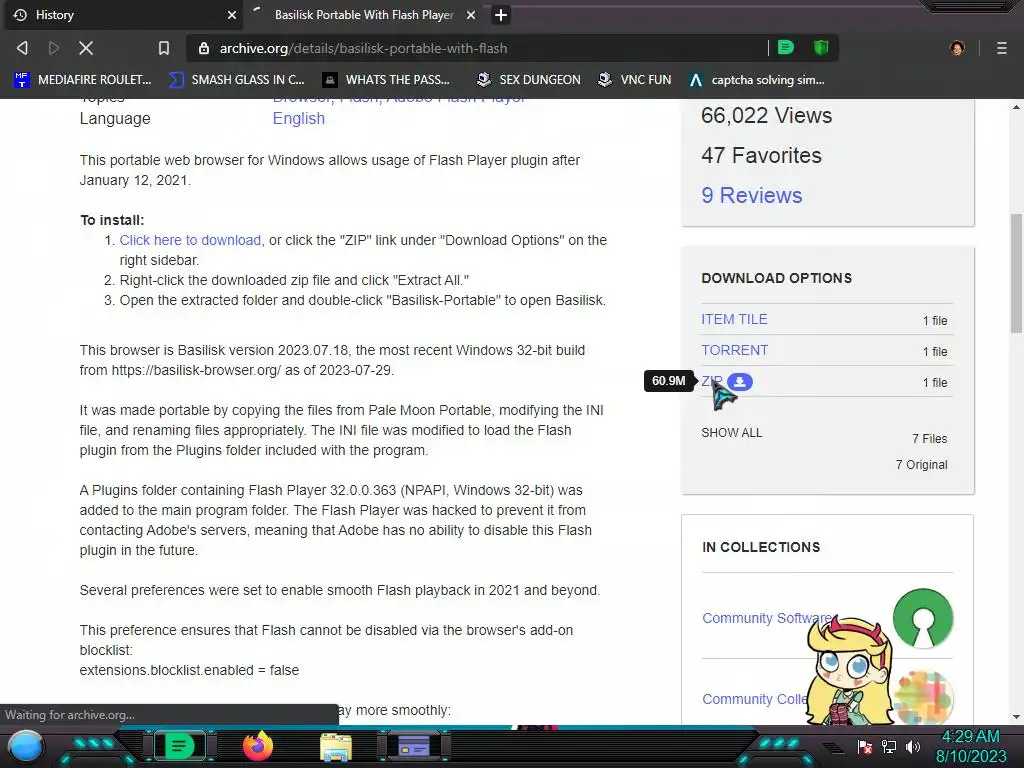Screen dimensions: 1024x768
Task: Open the user profile avatar
Action: (x=957, y=48)
